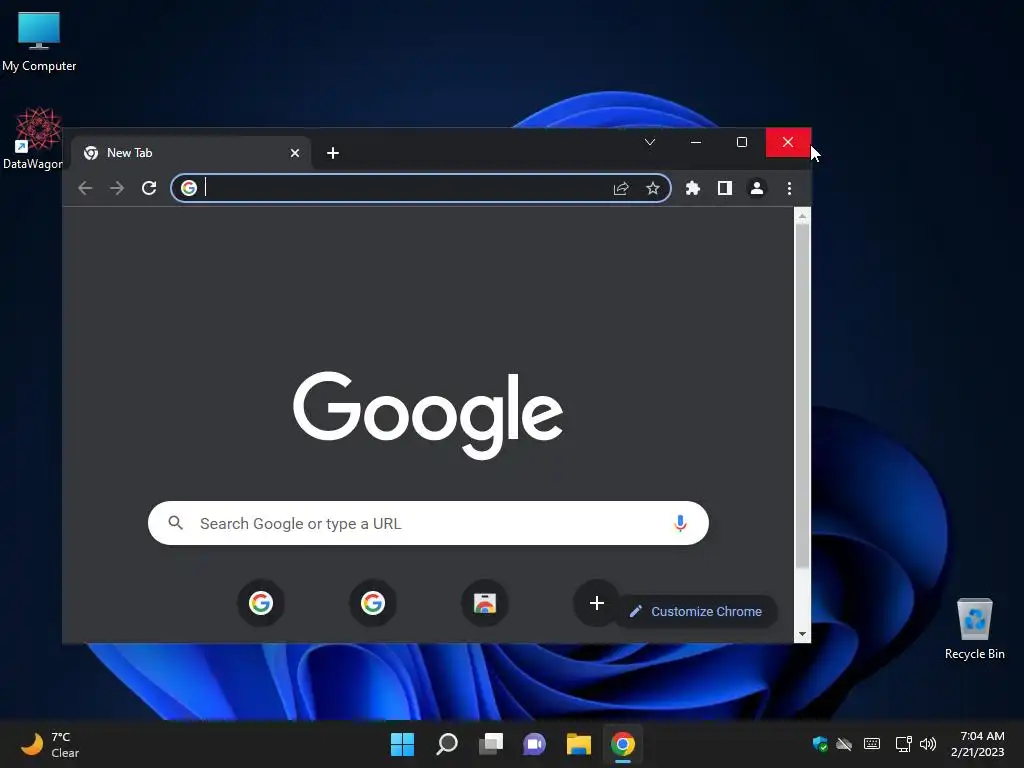Image resolution: width=1024 pixels, height=768 pixels.
Task: Maximize the Chrome window
Action: click(x=742, y=142)
